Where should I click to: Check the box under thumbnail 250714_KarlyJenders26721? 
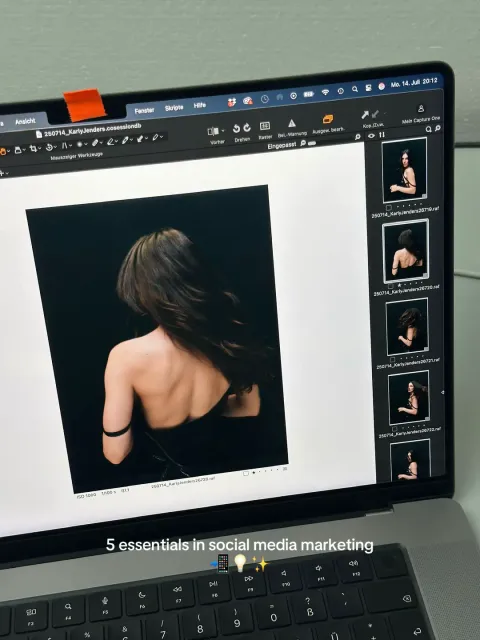(x=392, y=360)
